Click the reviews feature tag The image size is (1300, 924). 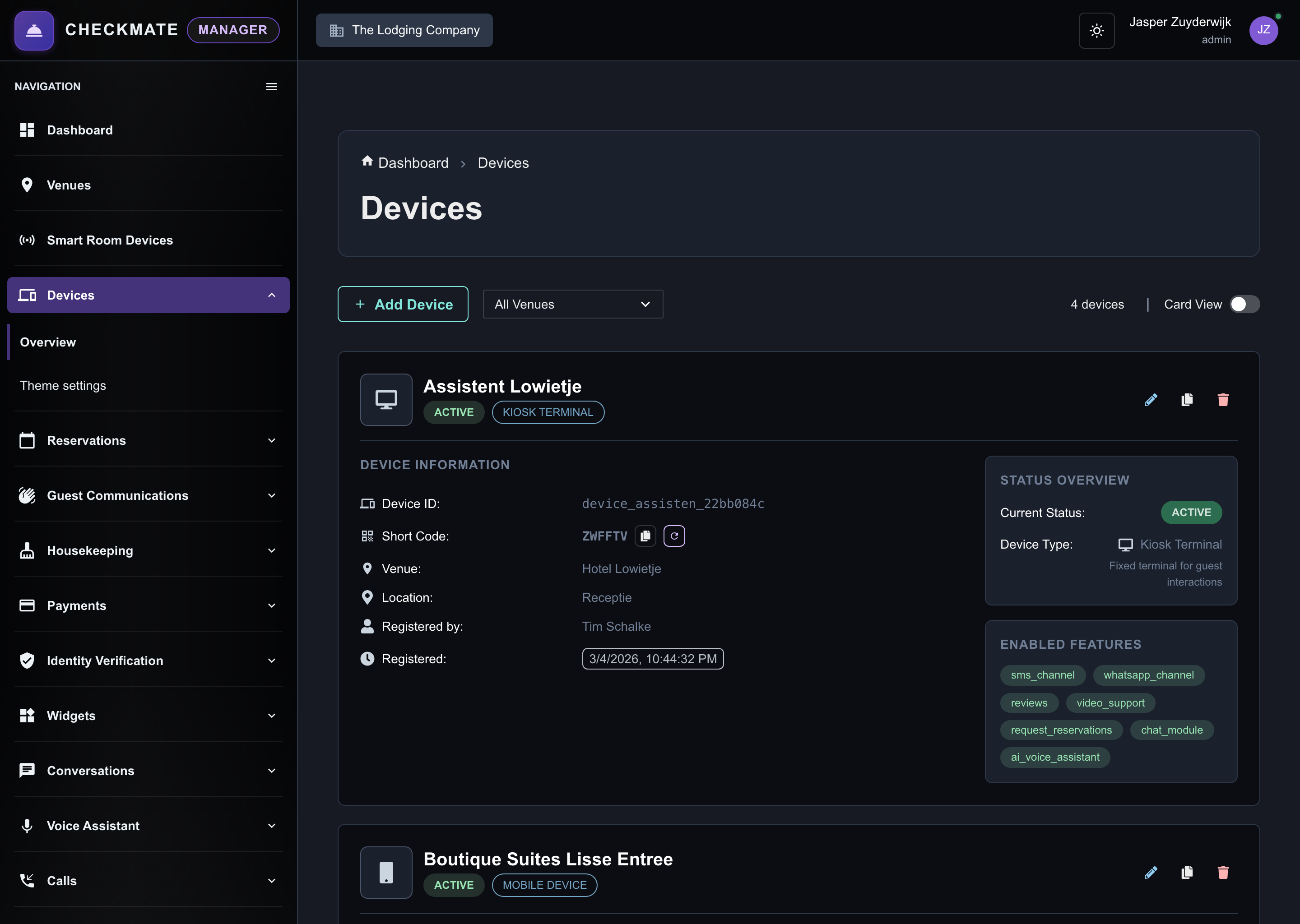(1029, 702)
